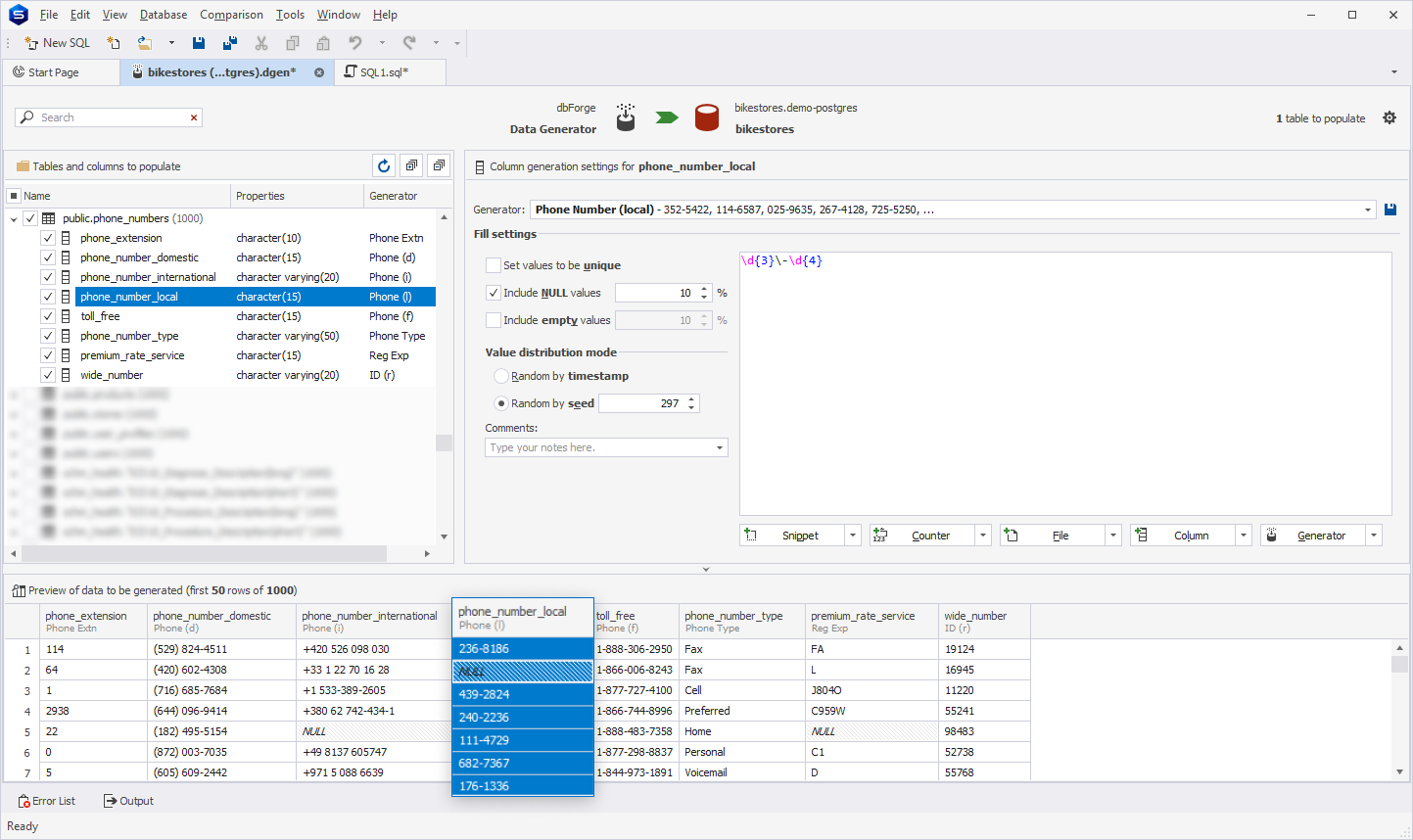This screenshot has width=1413, height=840.
Task: Refresh tables and columns list
Action: (384, 165)
